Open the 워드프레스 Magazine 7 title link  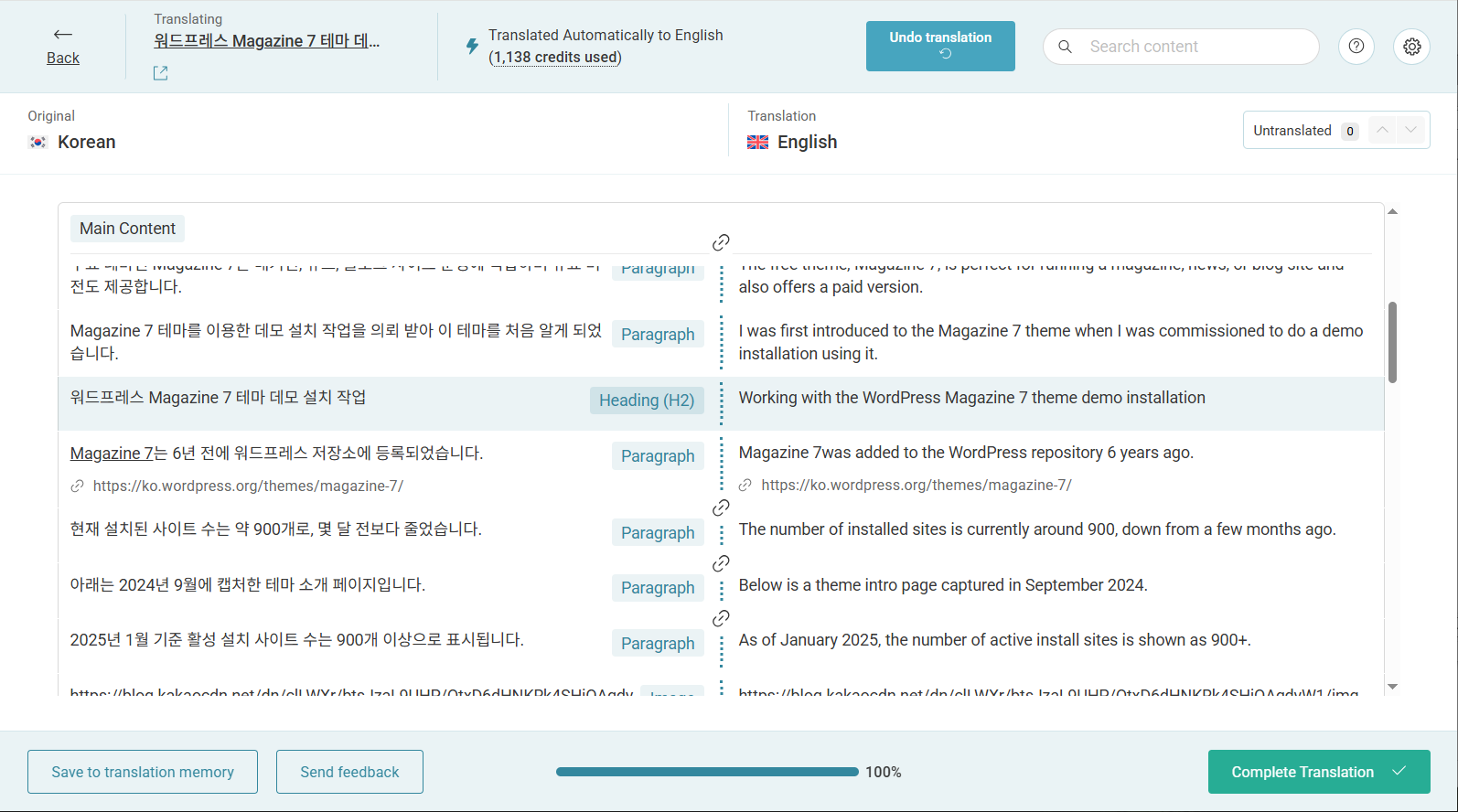pos(267,41)
